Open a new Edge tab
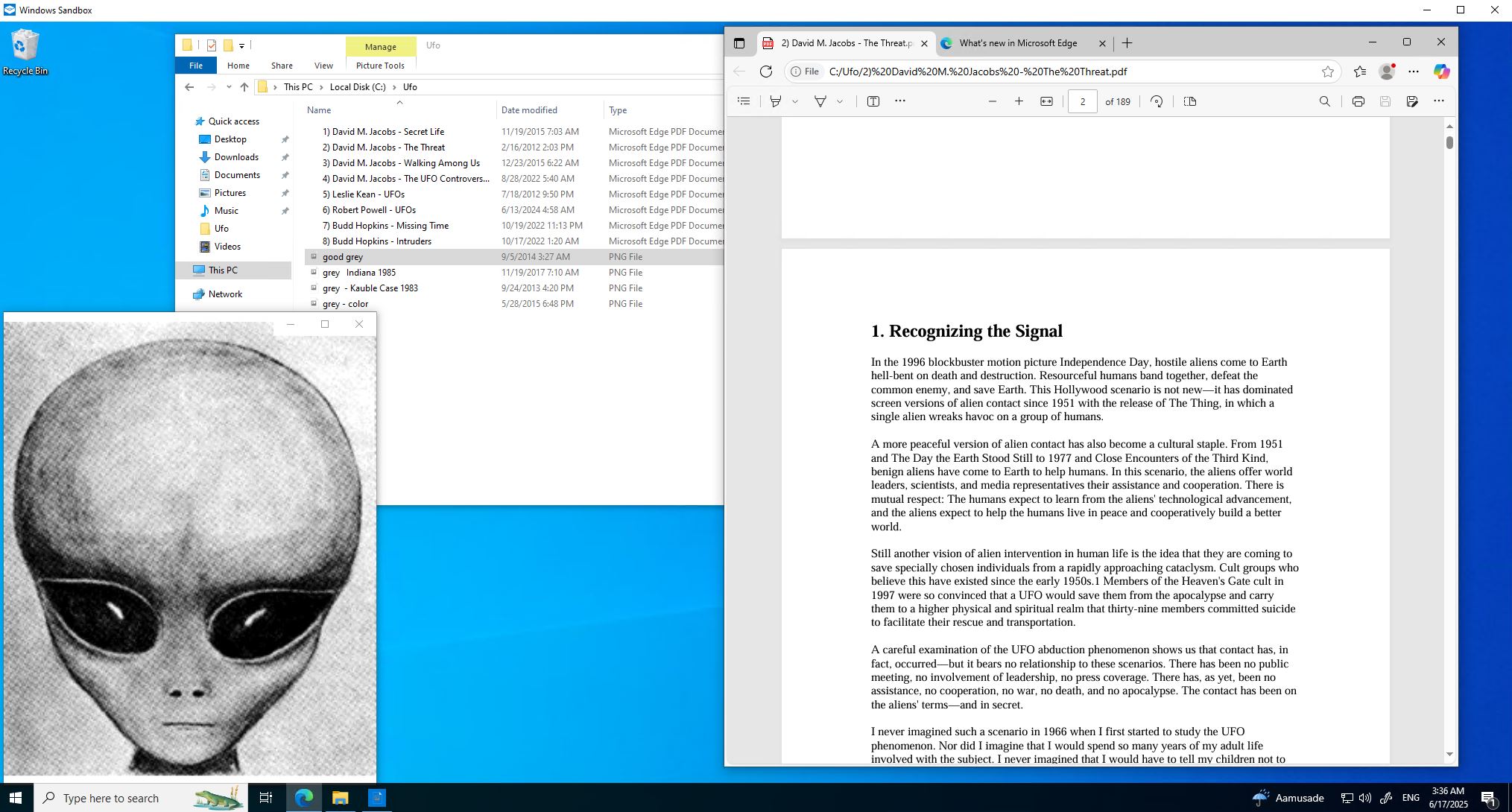The width and height of the screenshot is (1512, 812). click(1127, 43)
